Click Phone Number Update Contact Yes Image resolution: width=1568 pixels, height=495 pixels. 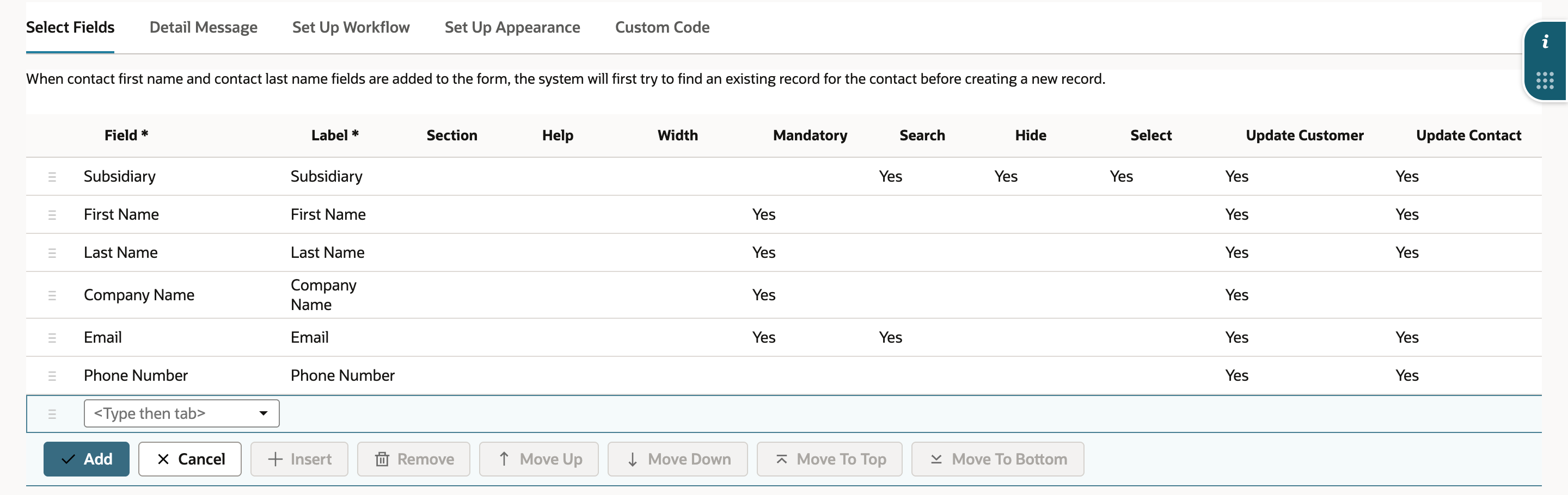coord(1407,376)
